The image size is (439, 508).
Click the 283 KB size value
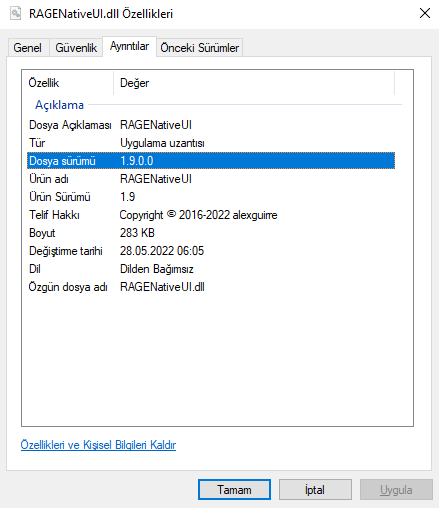tap(137, 233)
